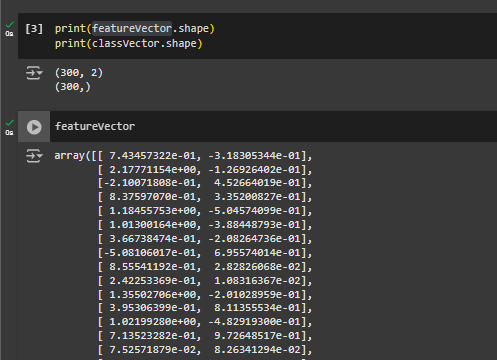
Task: Click the value -1.26926402e-01 in the array
Action: (x=254, y=170)
